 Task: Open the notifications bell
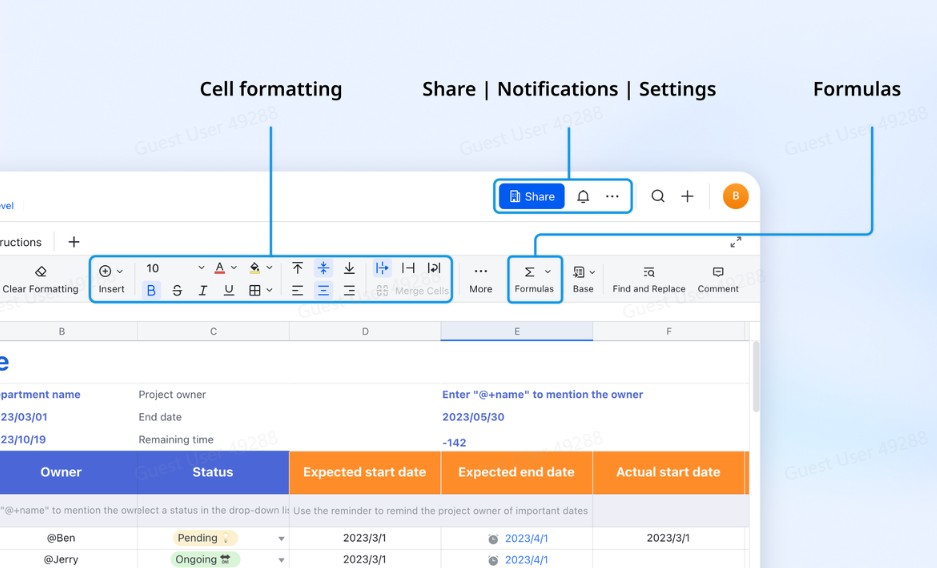(x=583, y=197)
